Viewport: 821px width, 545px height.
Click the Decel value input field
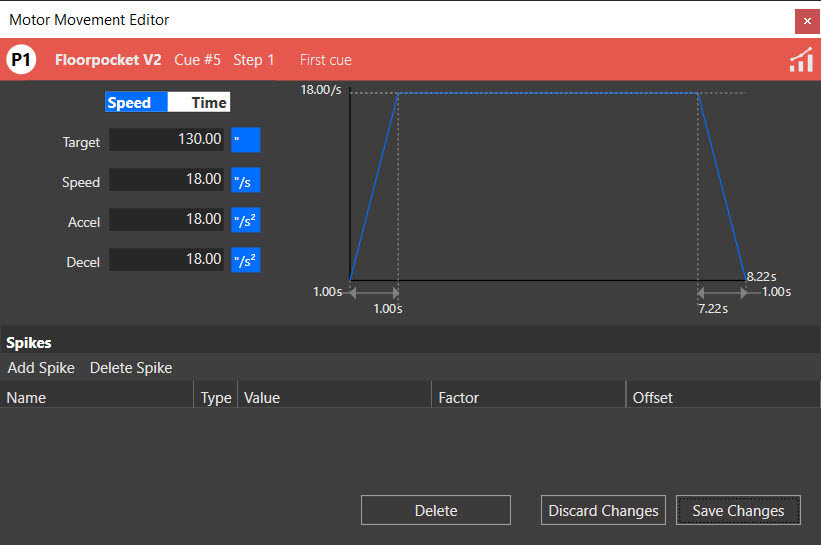tap(167, 260)
